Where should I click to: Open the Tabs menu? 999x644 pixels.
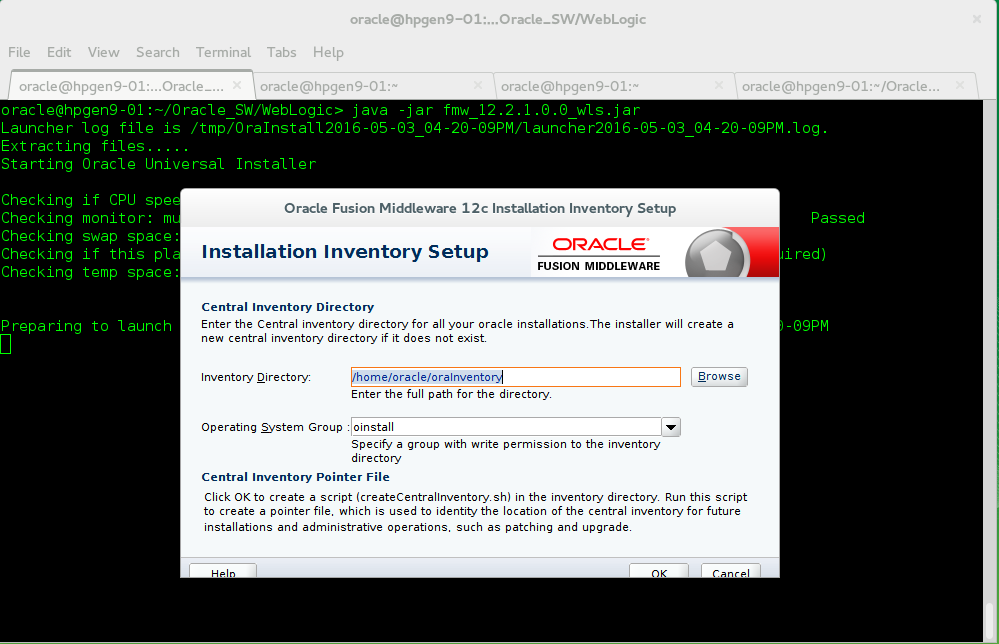click(x=281, y=52)
